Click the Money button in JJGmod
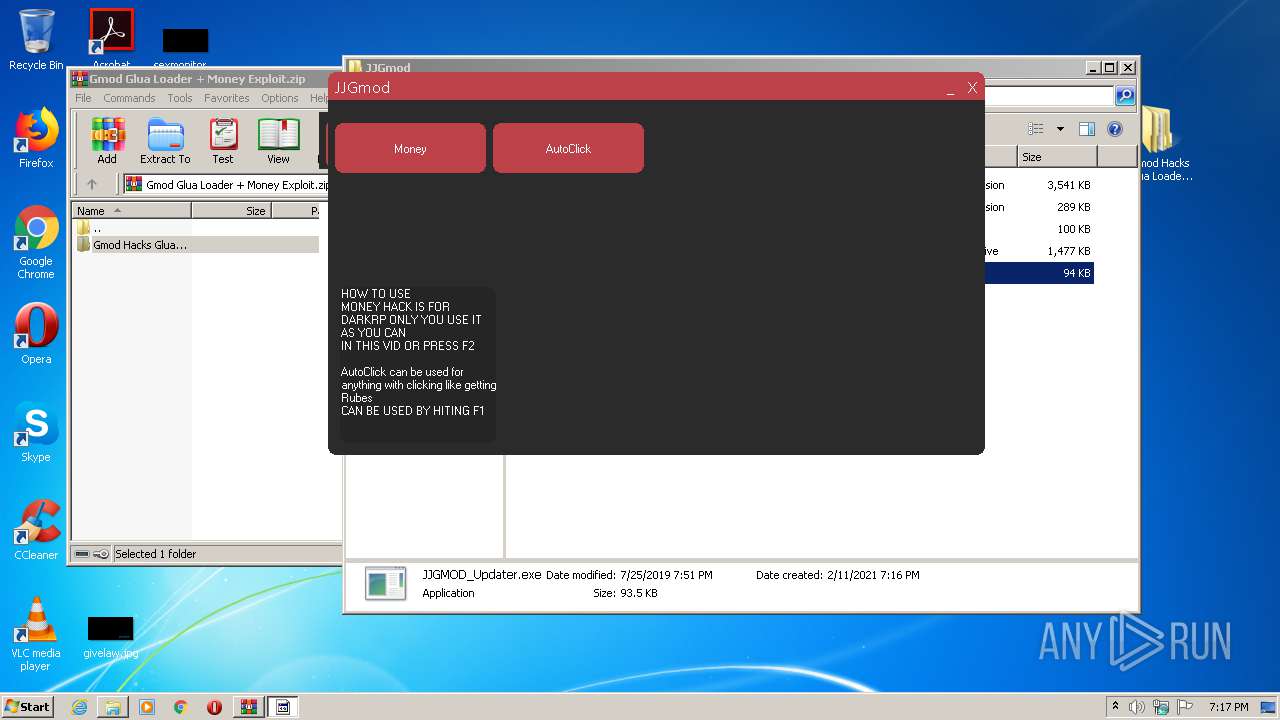 coord(410,148)
